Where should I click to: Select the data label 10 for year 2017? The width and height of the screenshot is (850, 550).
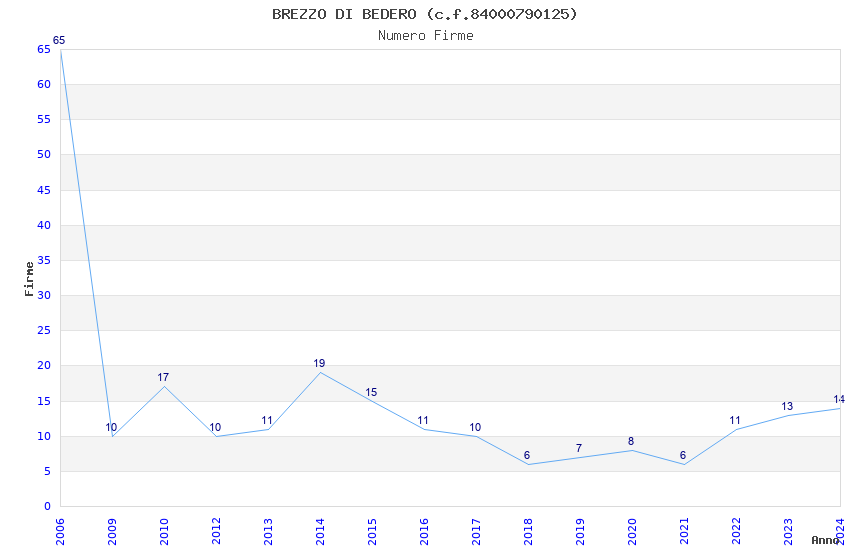point(475,428)
